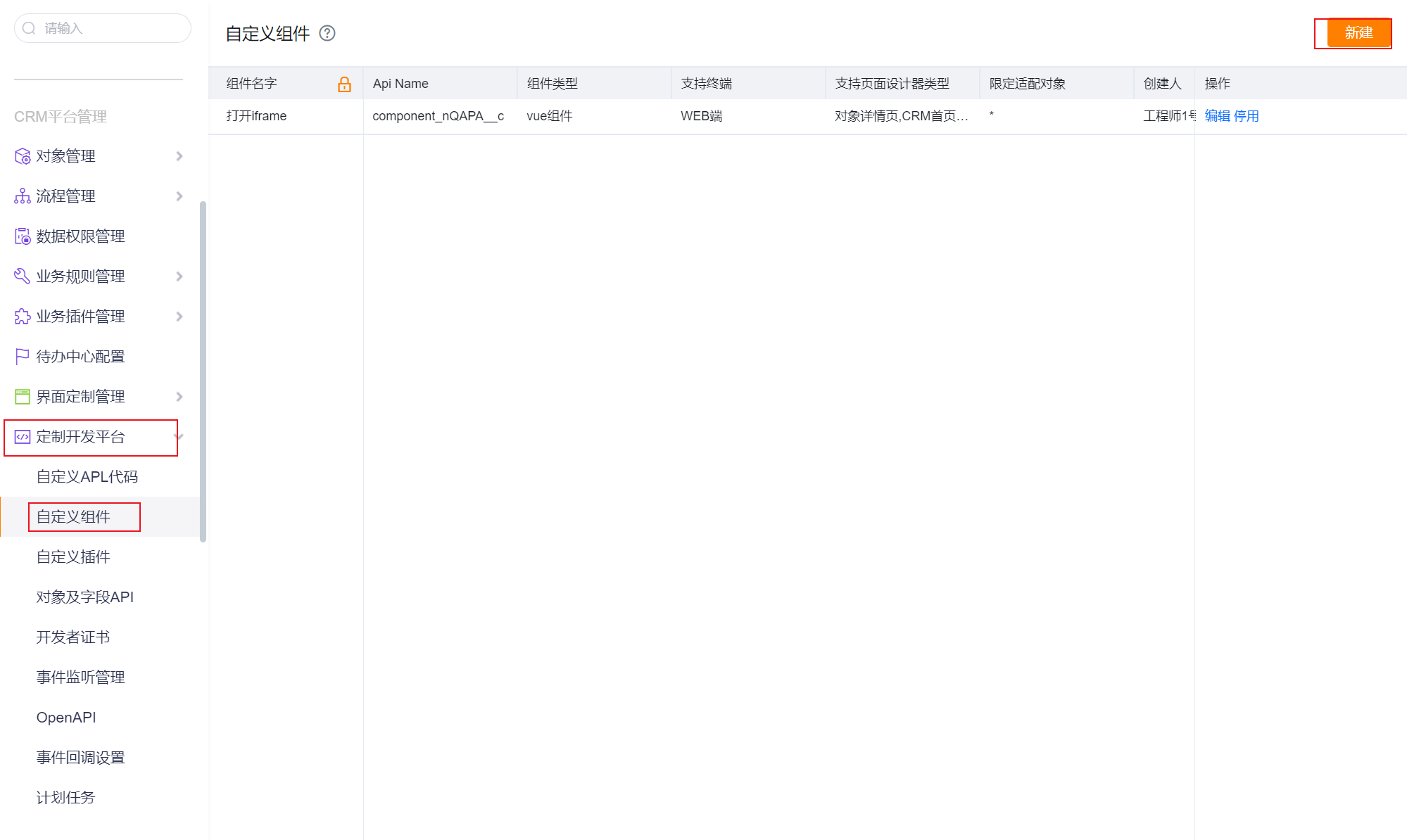Image resolution: width=1407 pixels, height=840 pixels.
Task: Click the 待办中心配置 flag icon
Action: (23, 357)
